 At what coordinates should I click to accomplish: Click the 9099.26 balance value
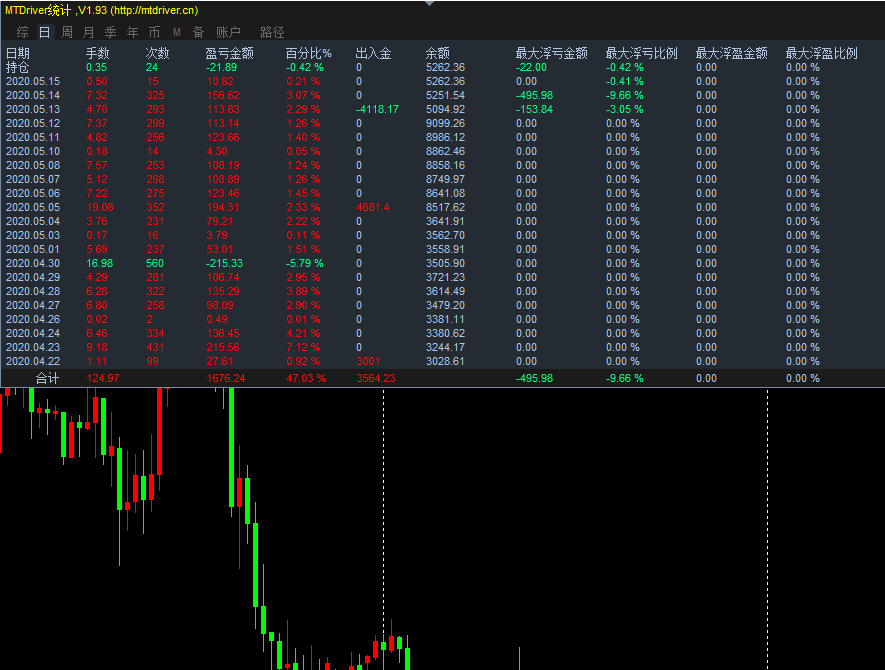[445, 123]
